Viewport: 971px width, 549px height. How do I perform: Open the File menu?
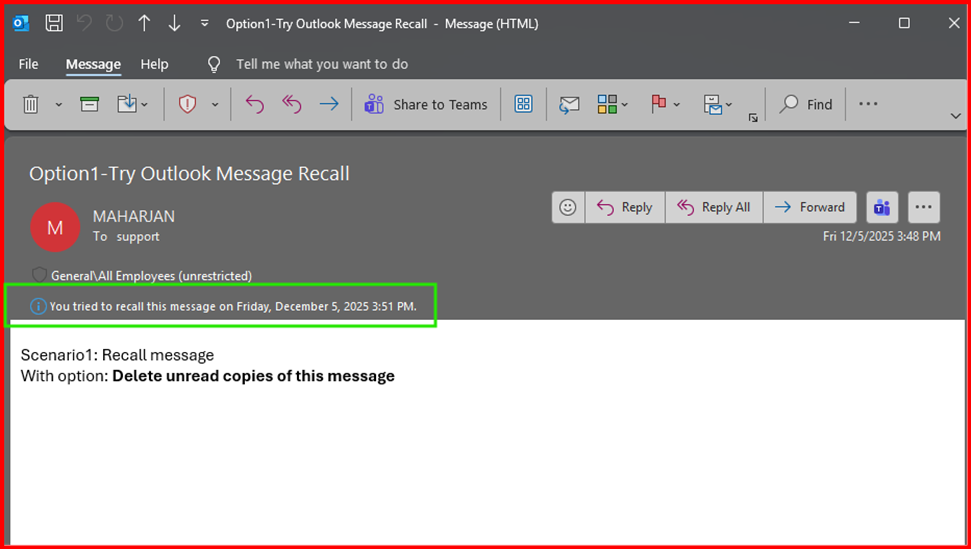pyautogui.click(x=28, y=64)
